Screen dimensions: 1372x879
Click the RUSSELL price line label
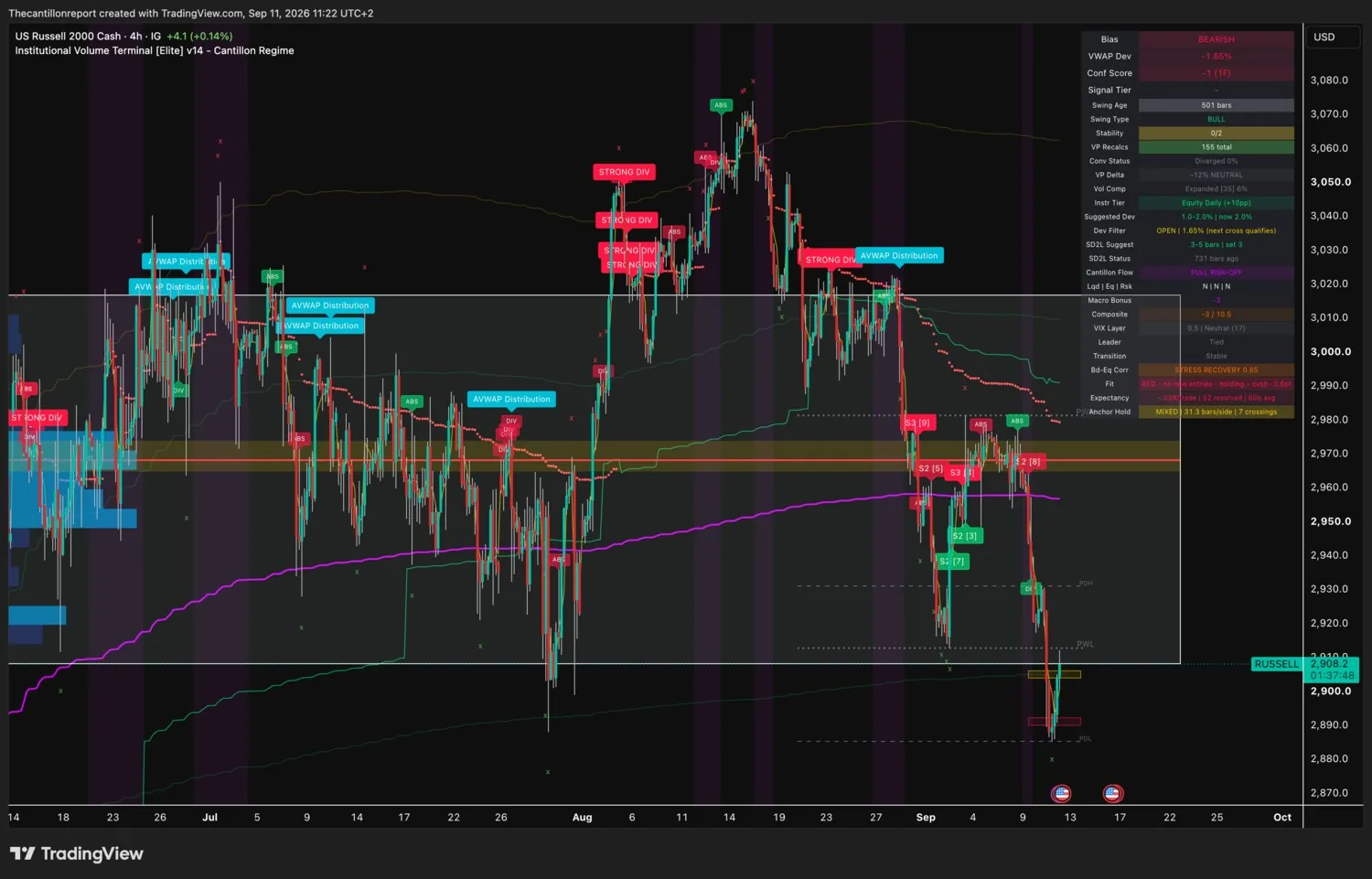click(1276, 664)
